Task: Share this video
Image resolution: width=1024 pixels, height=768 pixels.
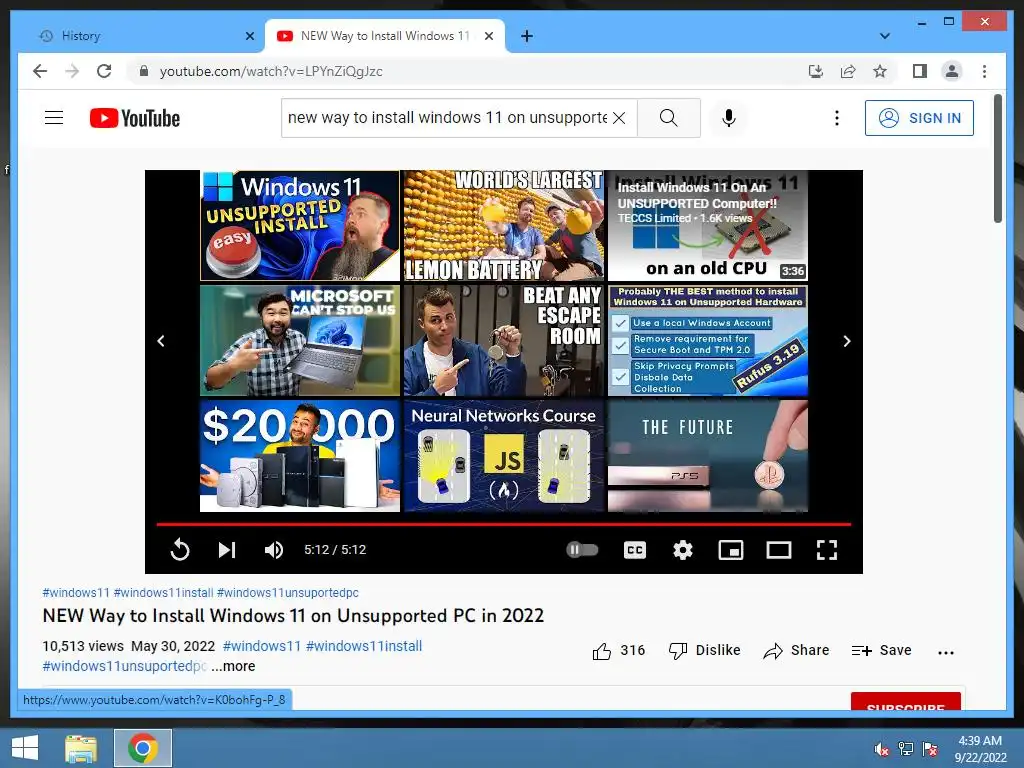Action: (796, 650)
